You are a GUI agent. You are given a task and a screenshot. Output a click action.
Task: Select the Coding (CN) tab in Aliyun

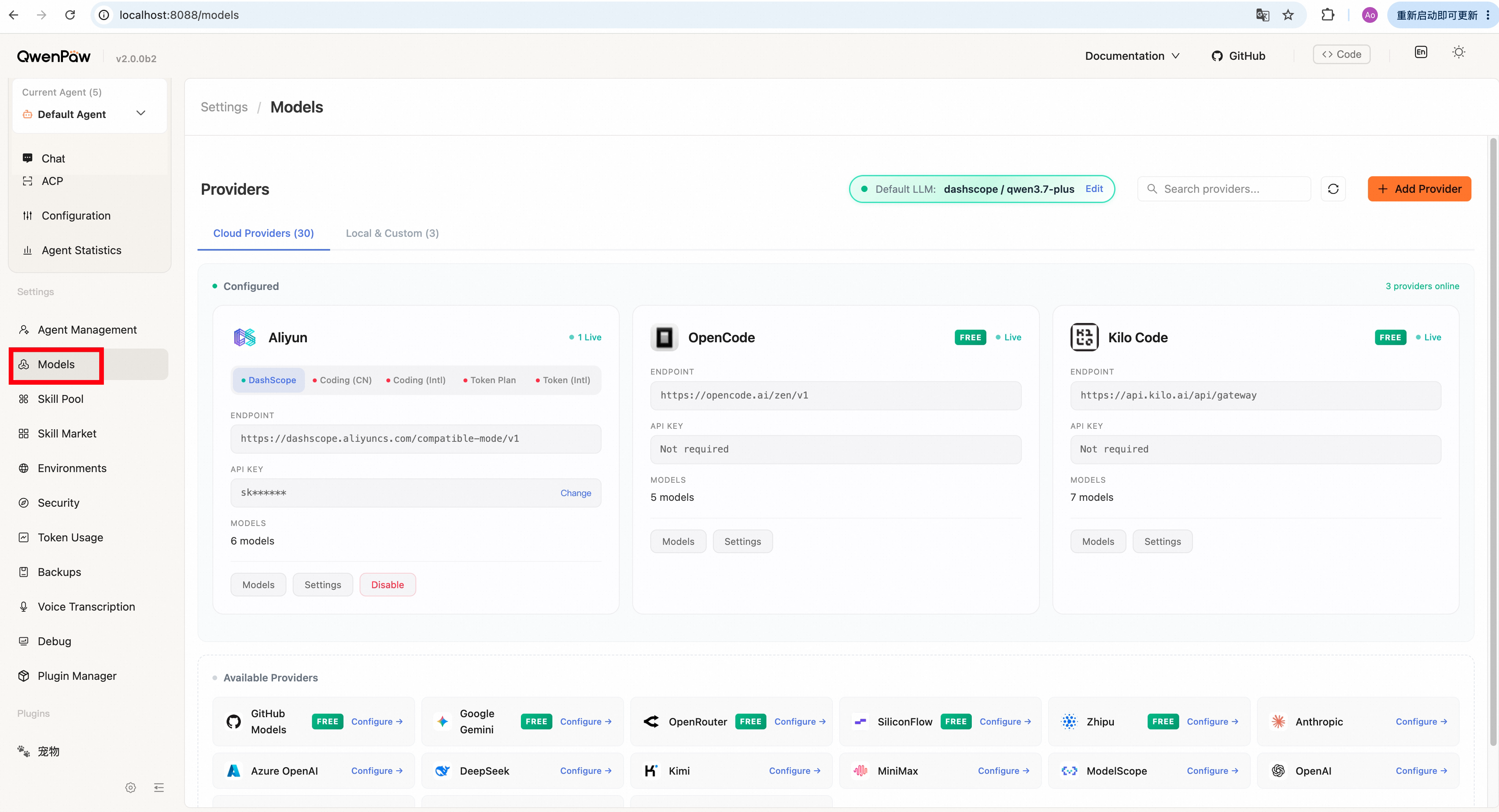pos(342,380)
